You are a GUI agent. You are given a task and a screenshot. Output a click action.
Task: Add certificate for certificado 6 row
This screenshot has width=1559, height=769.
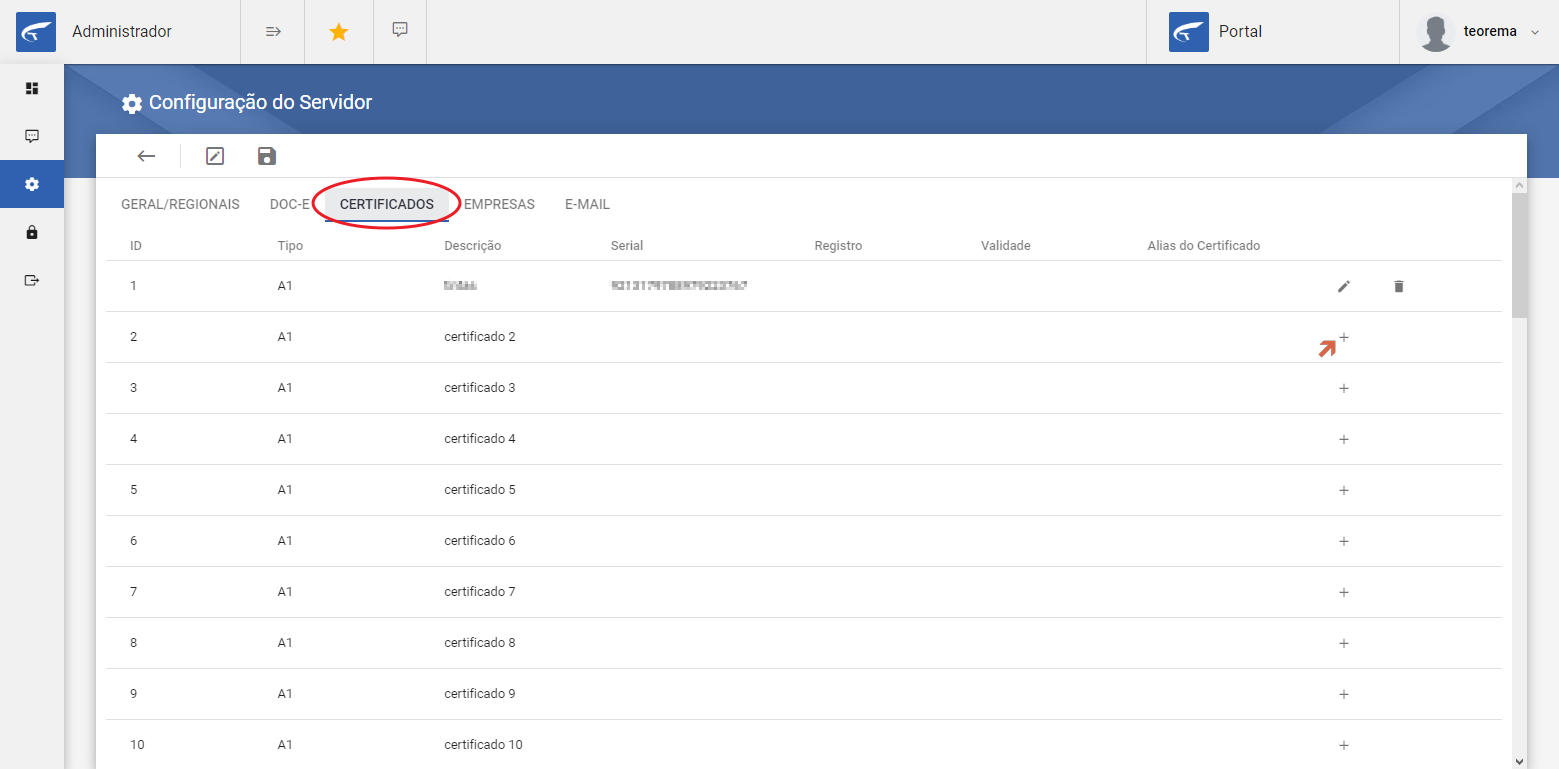[x=1344, y=542]
